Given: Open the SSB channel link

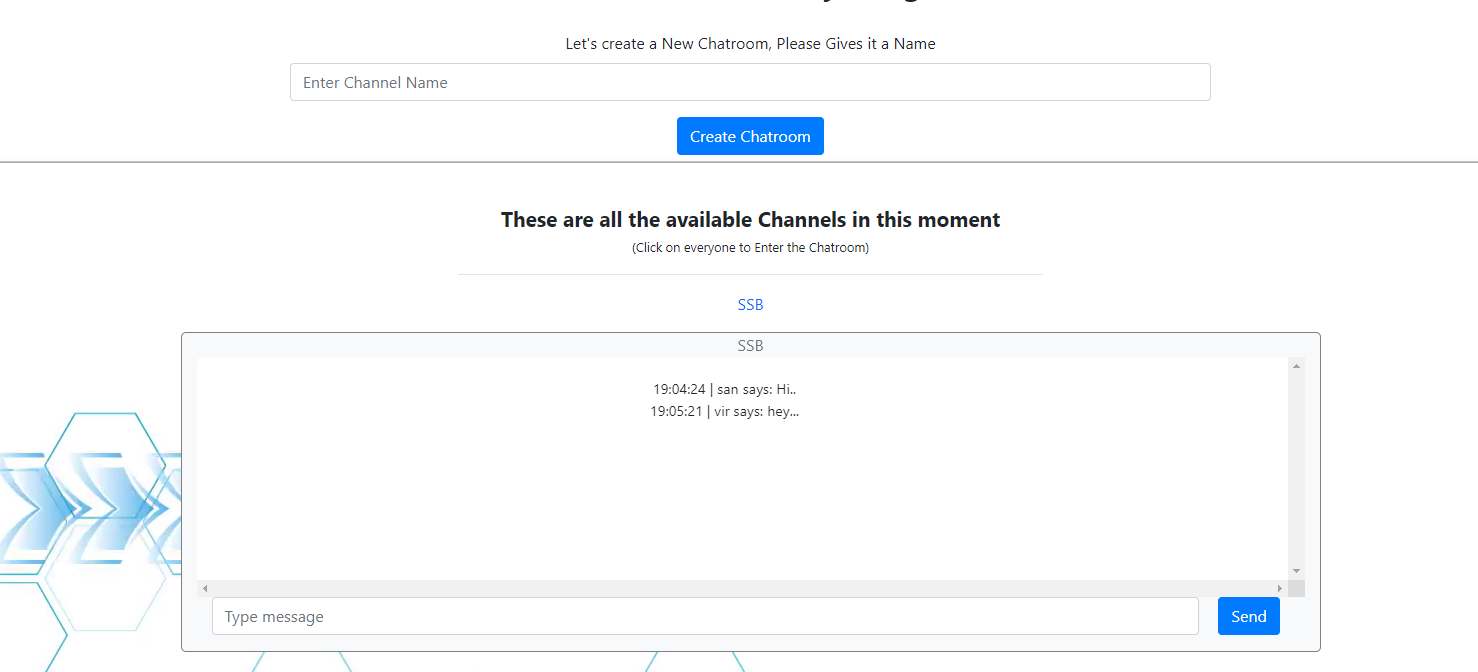Looking at the screenshot, I should pos(750,304).
